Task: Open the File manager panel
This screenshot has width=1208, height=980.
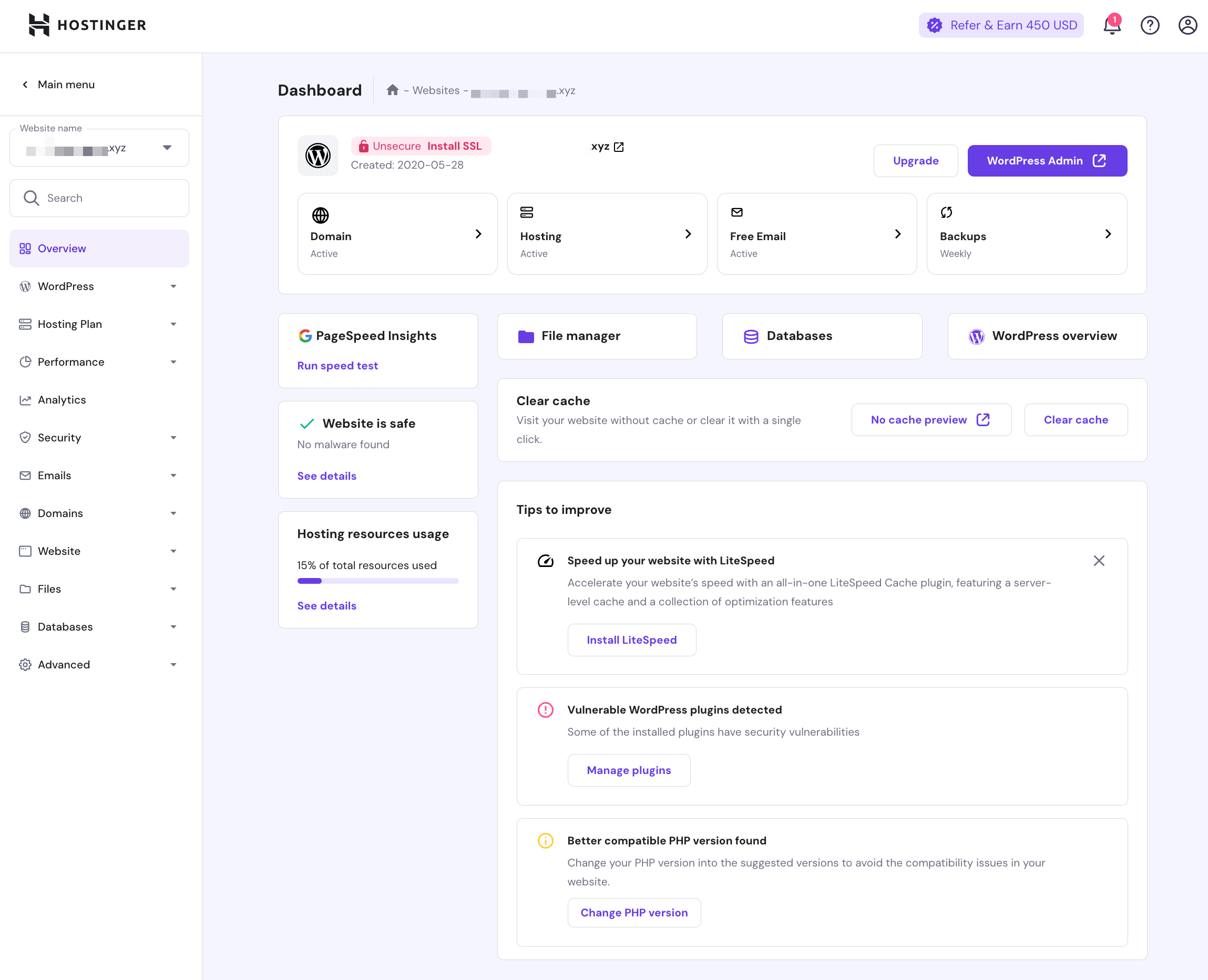Action: coord(596,336)
